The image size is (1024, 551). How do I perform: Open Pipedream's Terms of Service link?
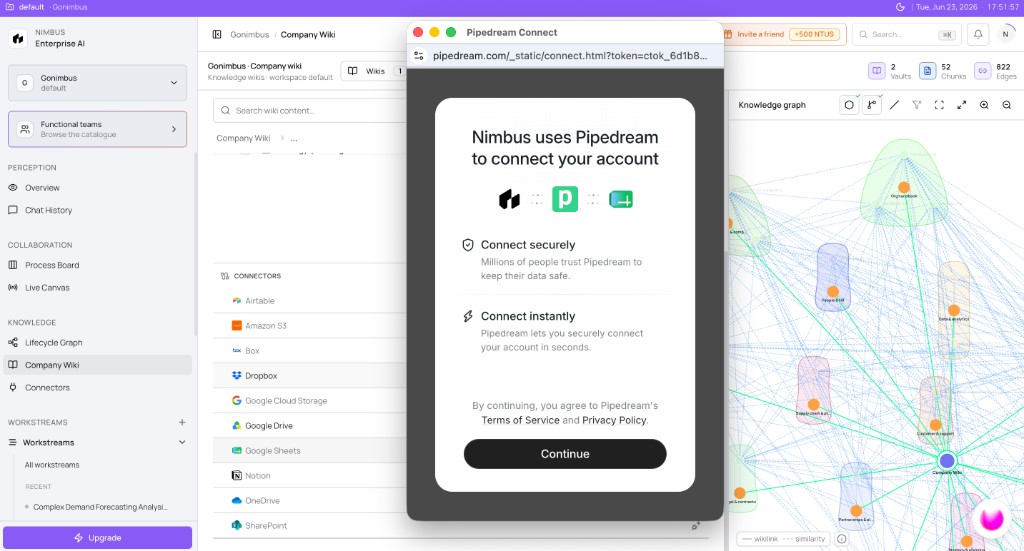520,420
